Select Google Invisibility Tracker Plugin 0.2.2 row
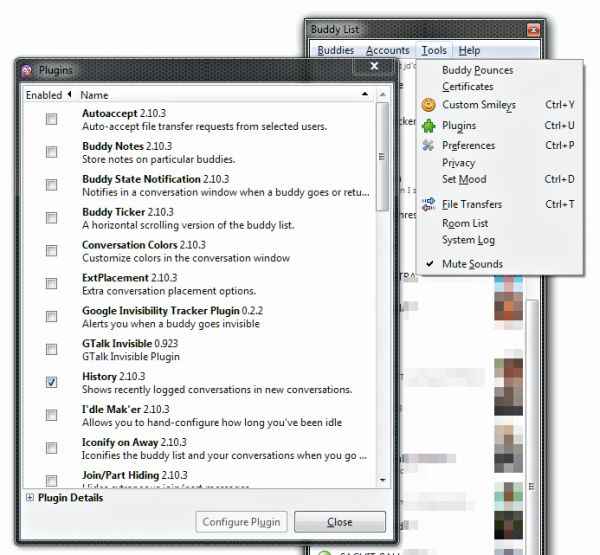 [x=198, y=317]
